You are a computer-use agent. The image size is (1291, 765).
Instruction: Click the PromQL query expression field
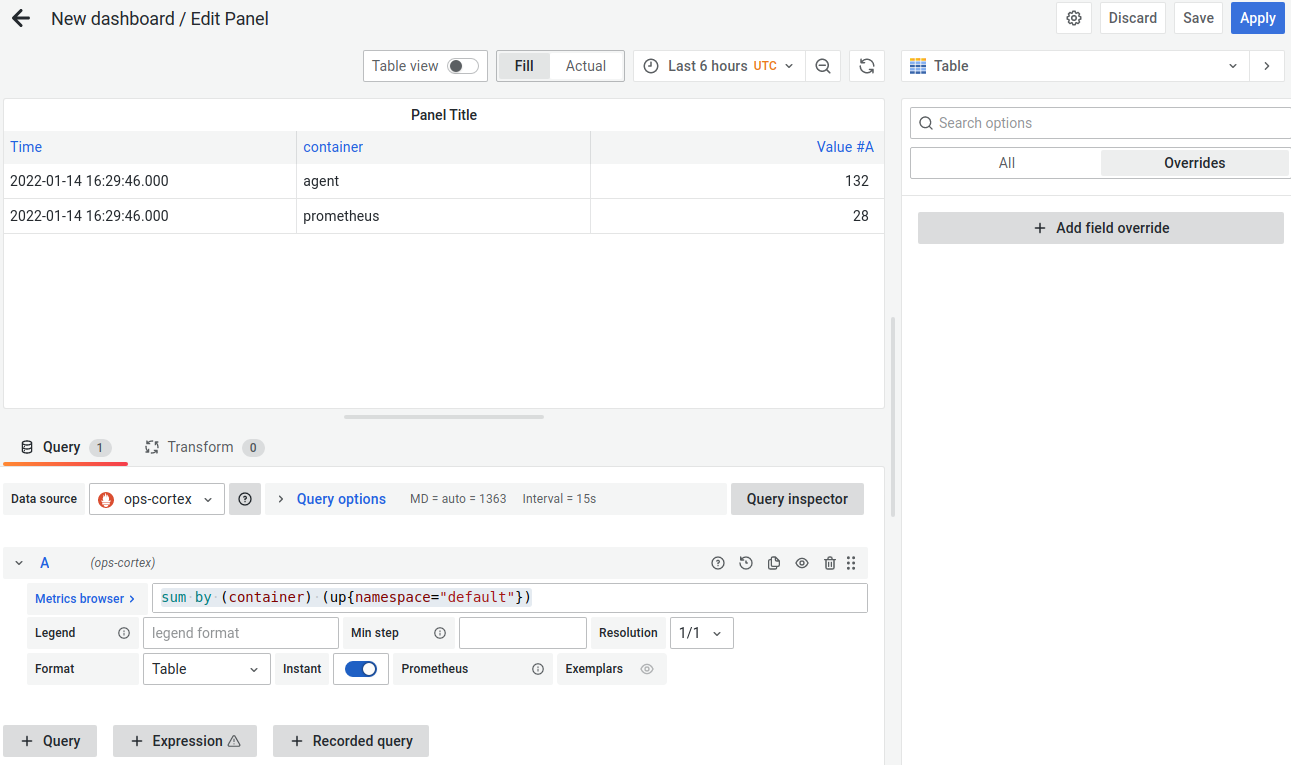pyautogui.click(x=510, y=598)
